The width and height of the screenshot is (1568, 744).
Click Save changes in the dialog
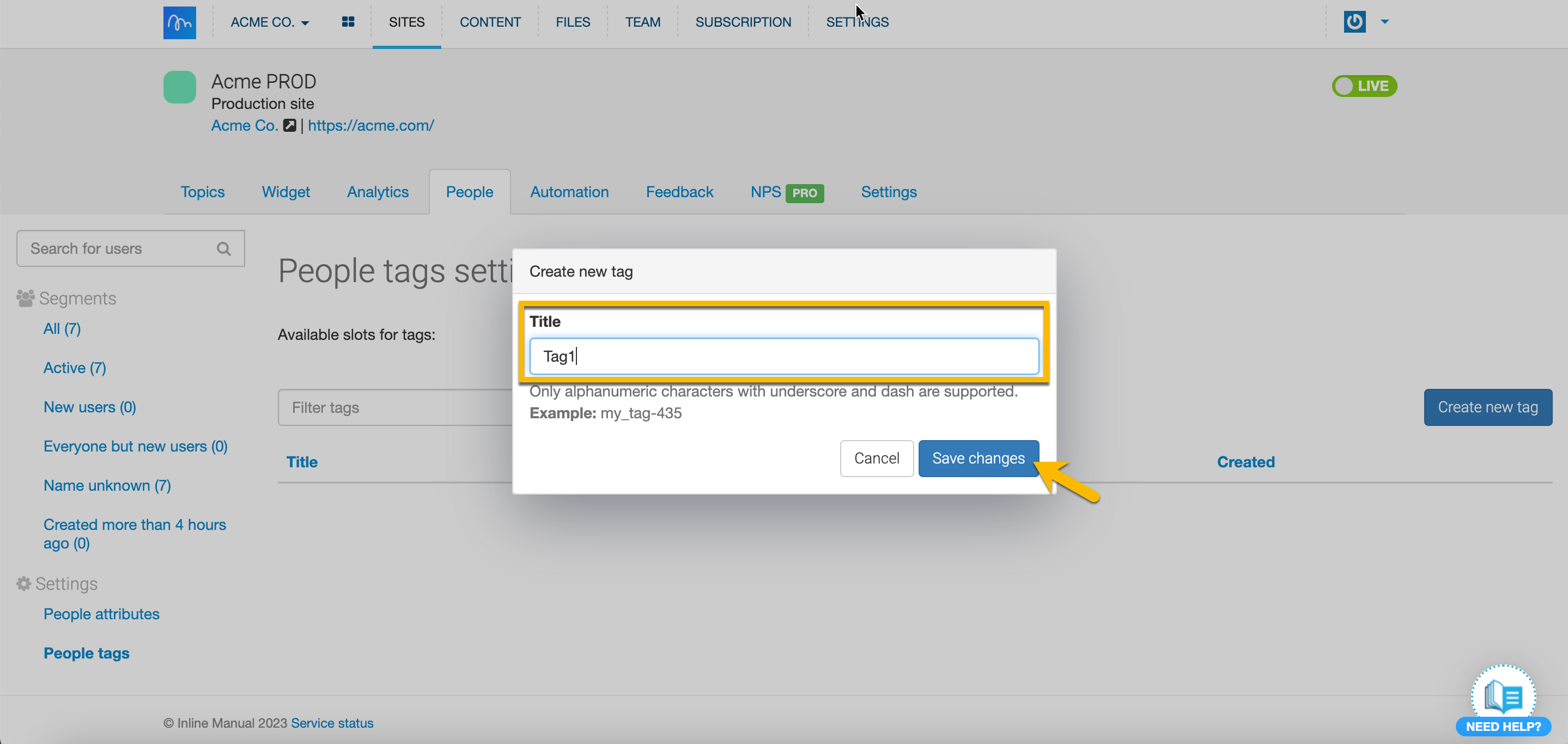click(x=977, y=458)
